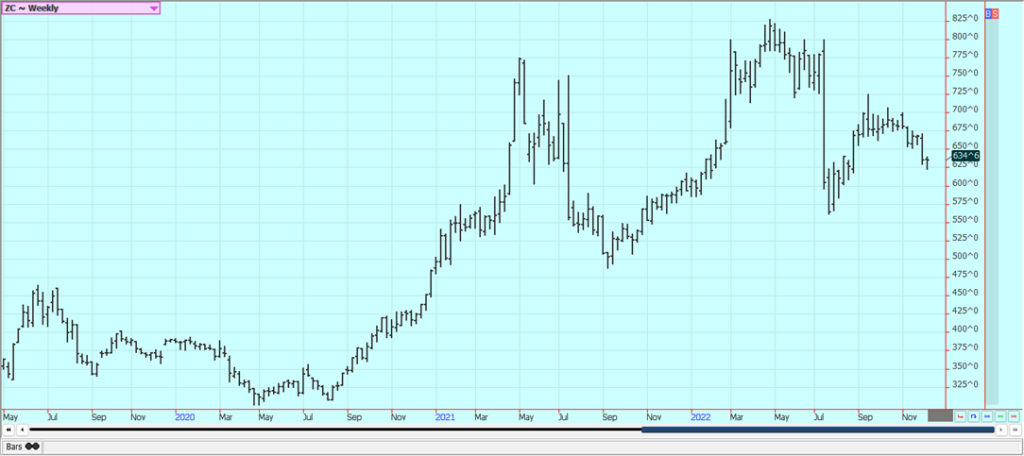Click the vertical order ladder strip under B S

click(x=992, y=211)
